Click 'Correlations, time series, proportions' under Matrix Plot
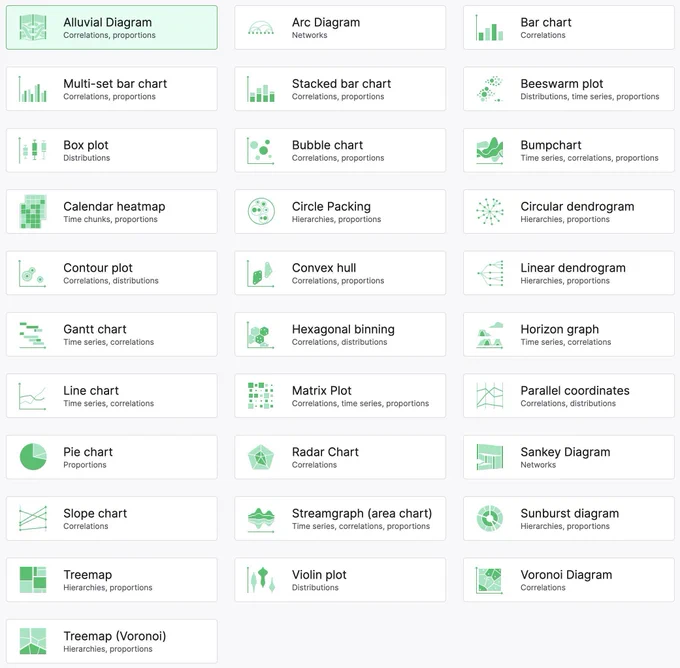 tap(360, 403)
